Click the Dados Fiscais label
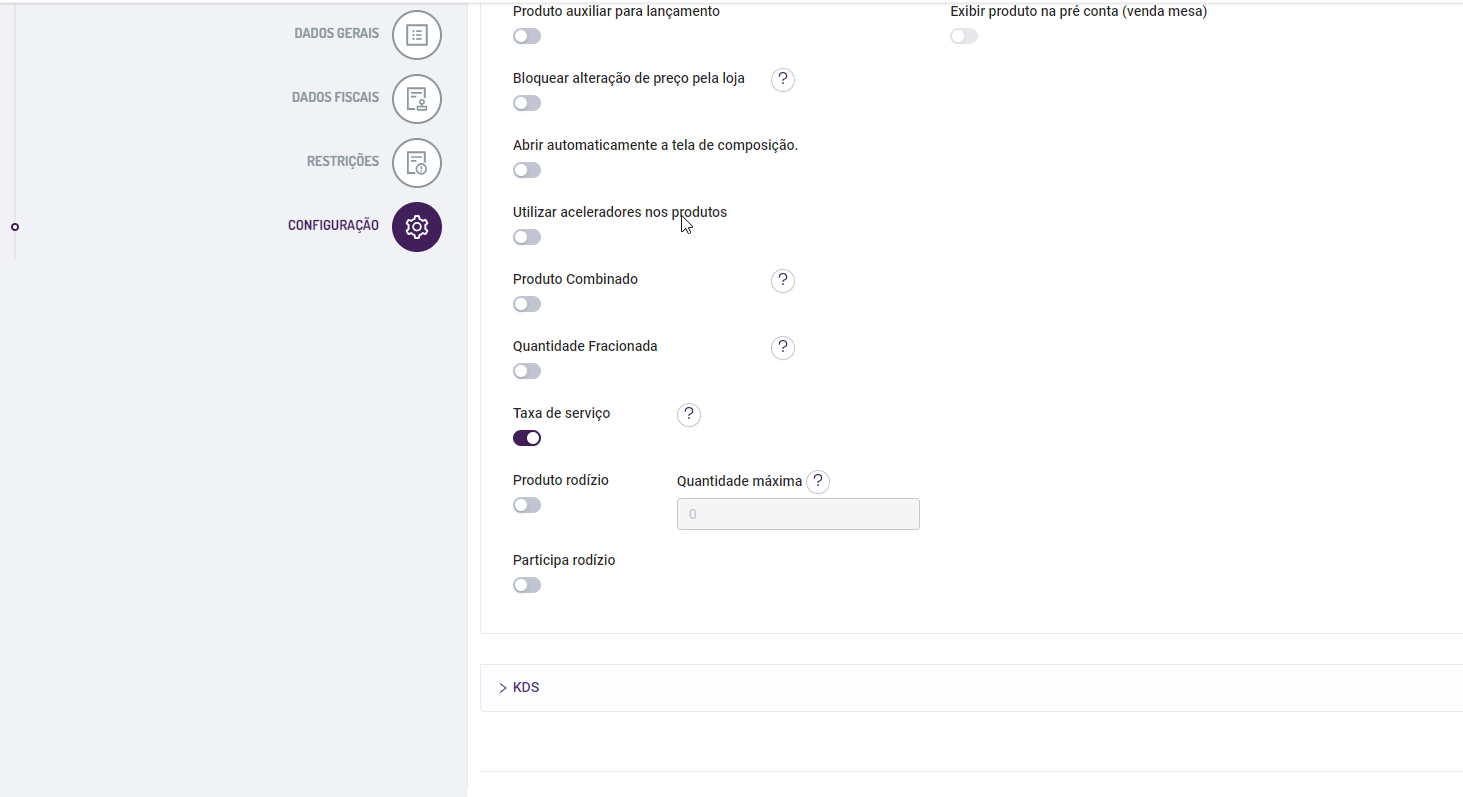 [x=335, y=98]
